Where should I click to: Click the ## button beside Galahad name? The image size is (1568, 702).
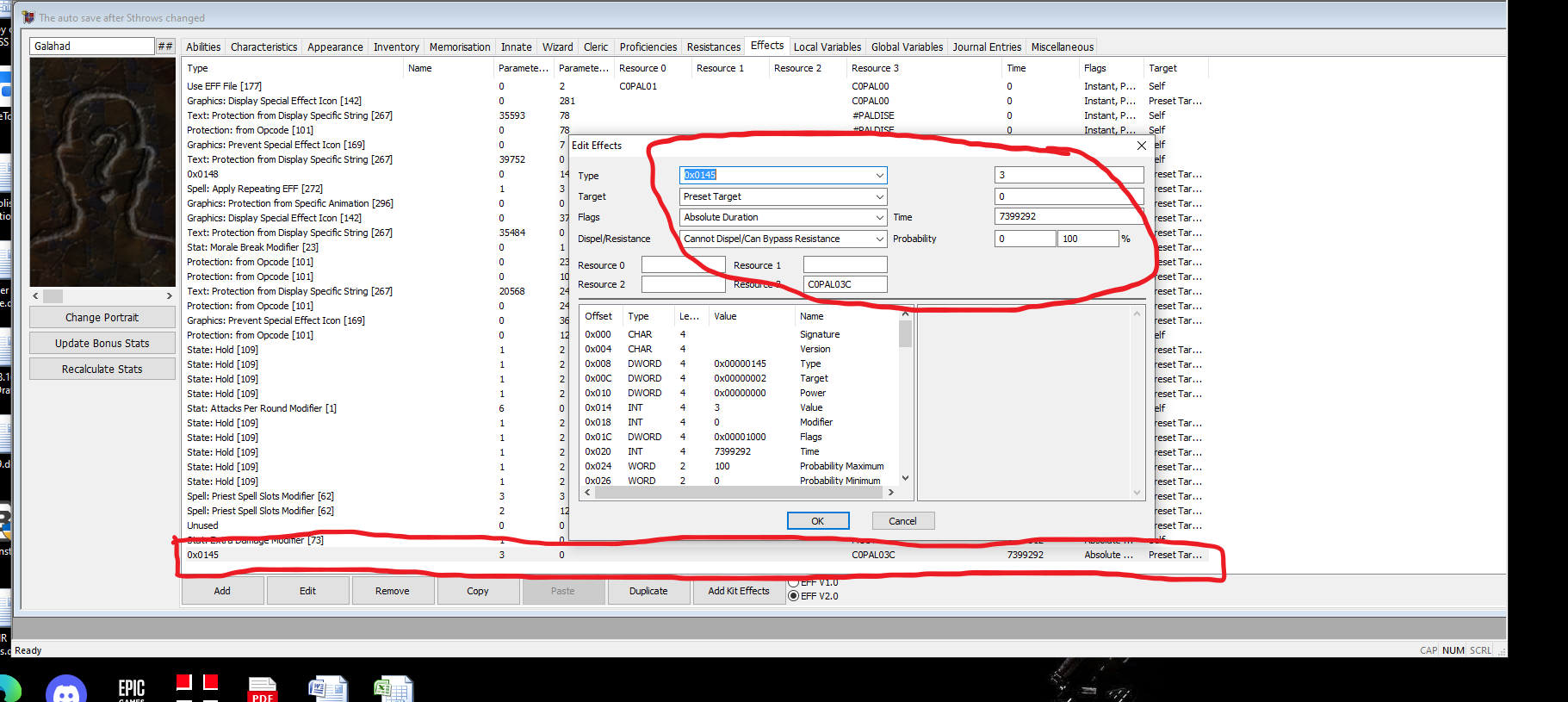pyautogui.click(x=165, y=47)
